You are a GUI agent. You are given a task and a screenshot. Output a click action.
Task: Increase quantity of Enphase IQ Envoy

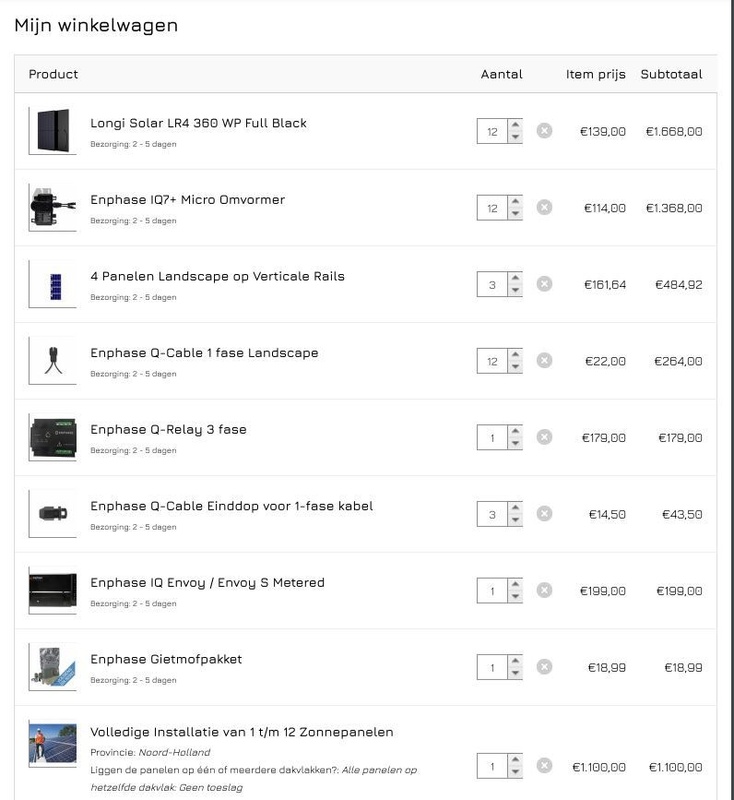click(x=515, y=585)
